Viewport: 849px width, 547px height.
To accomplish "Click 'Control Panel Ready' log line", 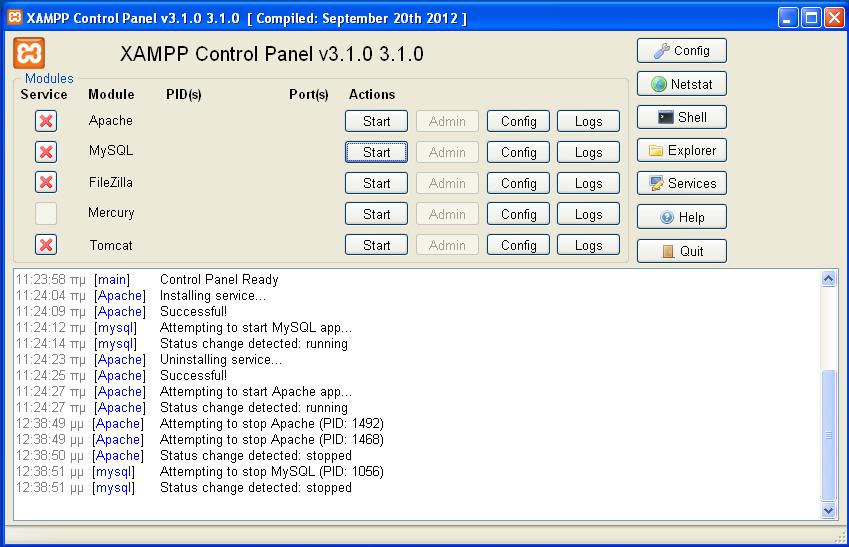I will [x=219, y=279].
